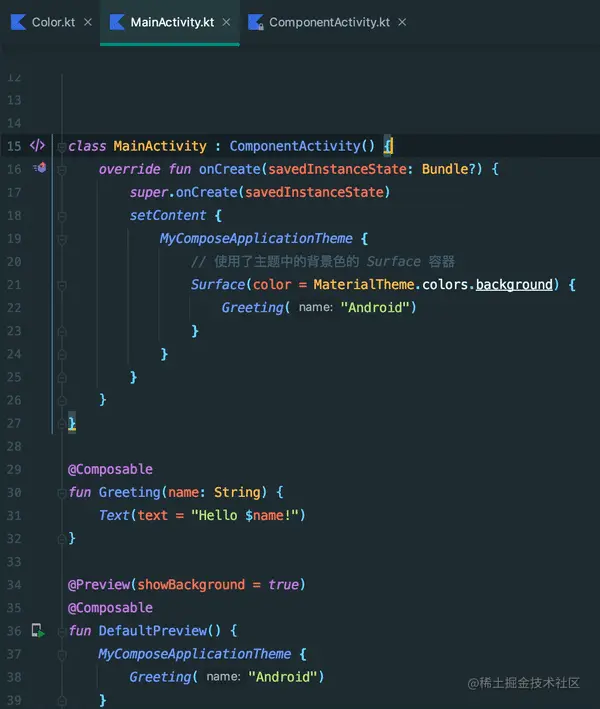Click line number 15 in the gutter
The width and height of the screenshot is (600, 709).
(14, 147)
